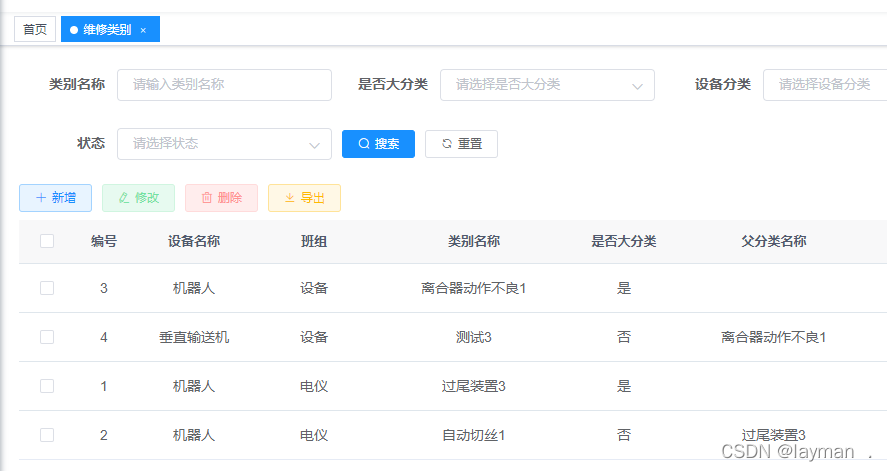887x471 pixels.
Task: Check the row for 垂直输送机
Action: tap(47, 337)
